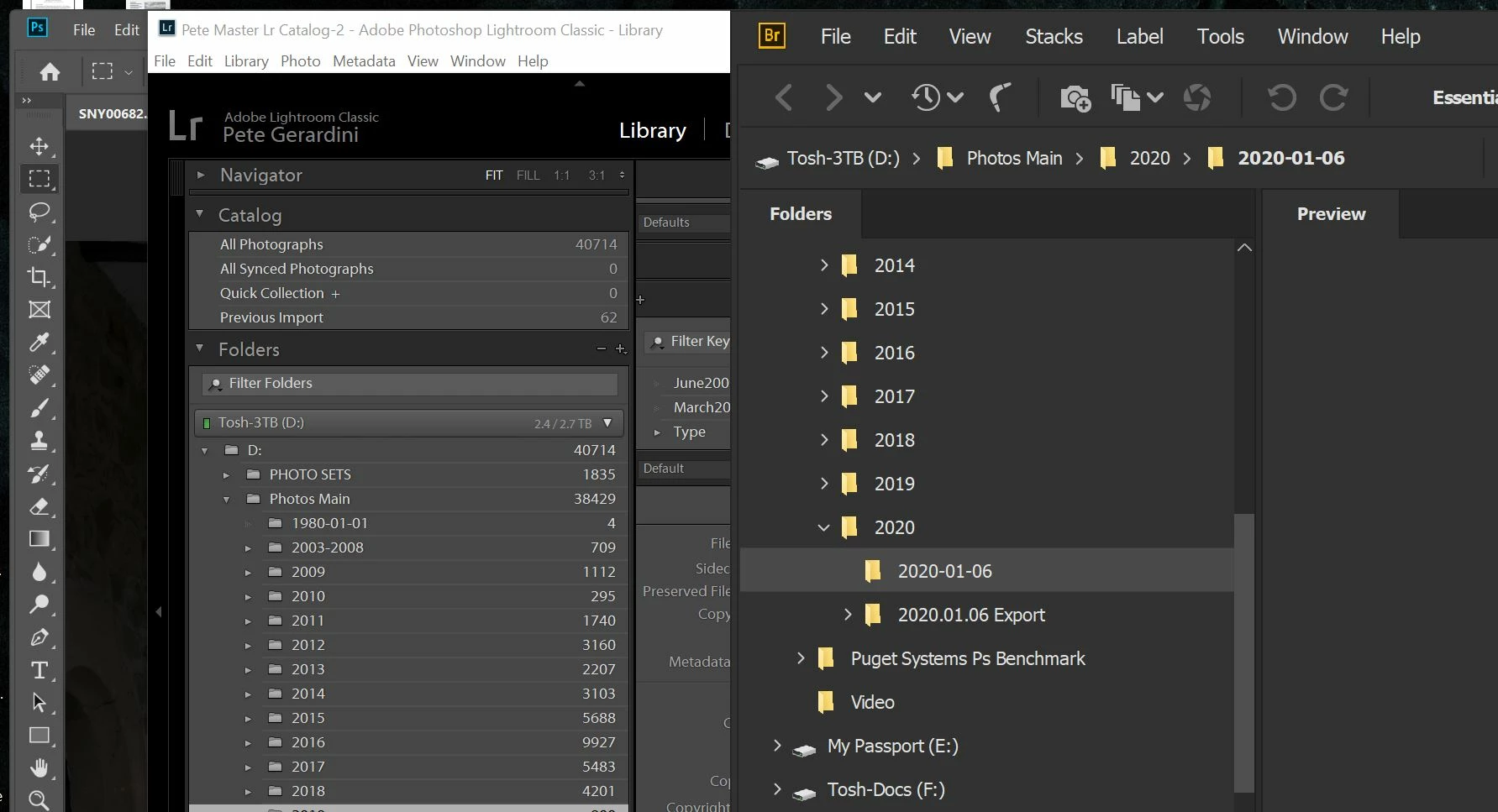Collapse the 2020 folder in Bridge

[824, 527]
